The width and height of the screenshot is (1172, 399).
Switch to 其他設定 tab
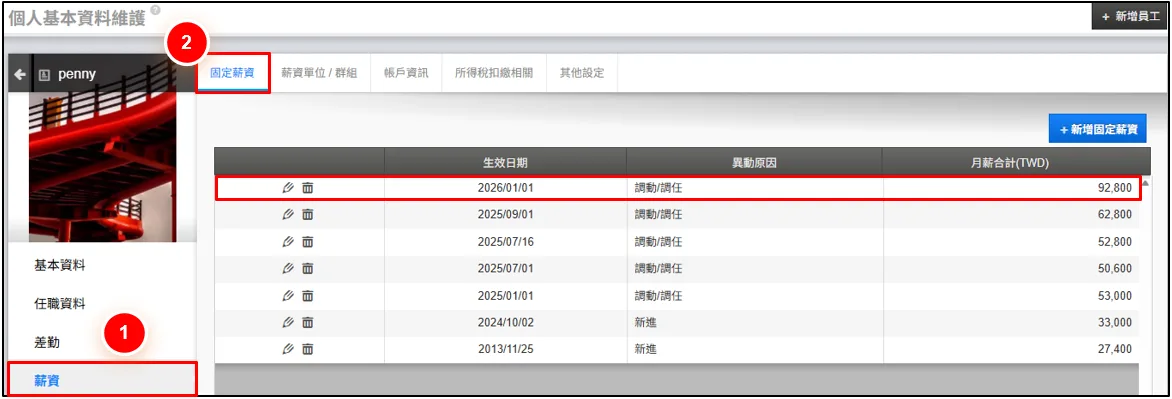point(582,73)
